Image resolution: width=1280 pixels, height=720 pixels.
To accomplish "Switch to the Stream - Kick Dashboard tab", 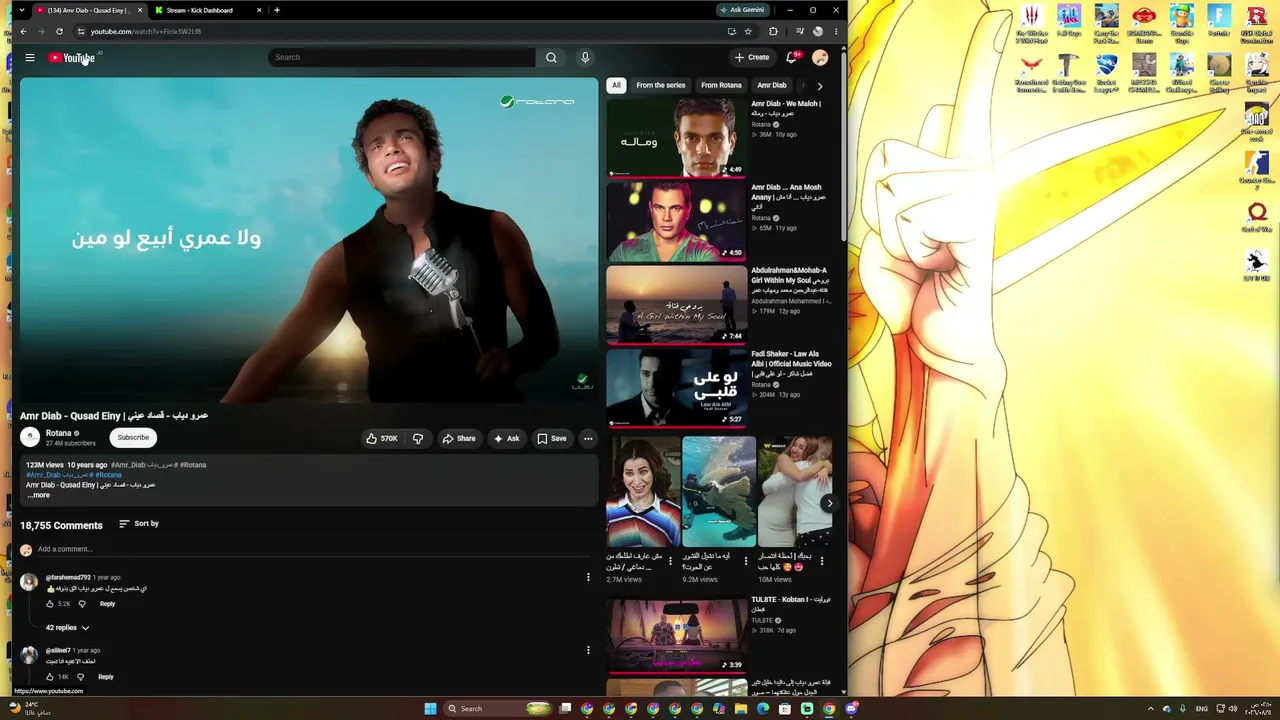I will pyautogui.click(x=206, y=10).
